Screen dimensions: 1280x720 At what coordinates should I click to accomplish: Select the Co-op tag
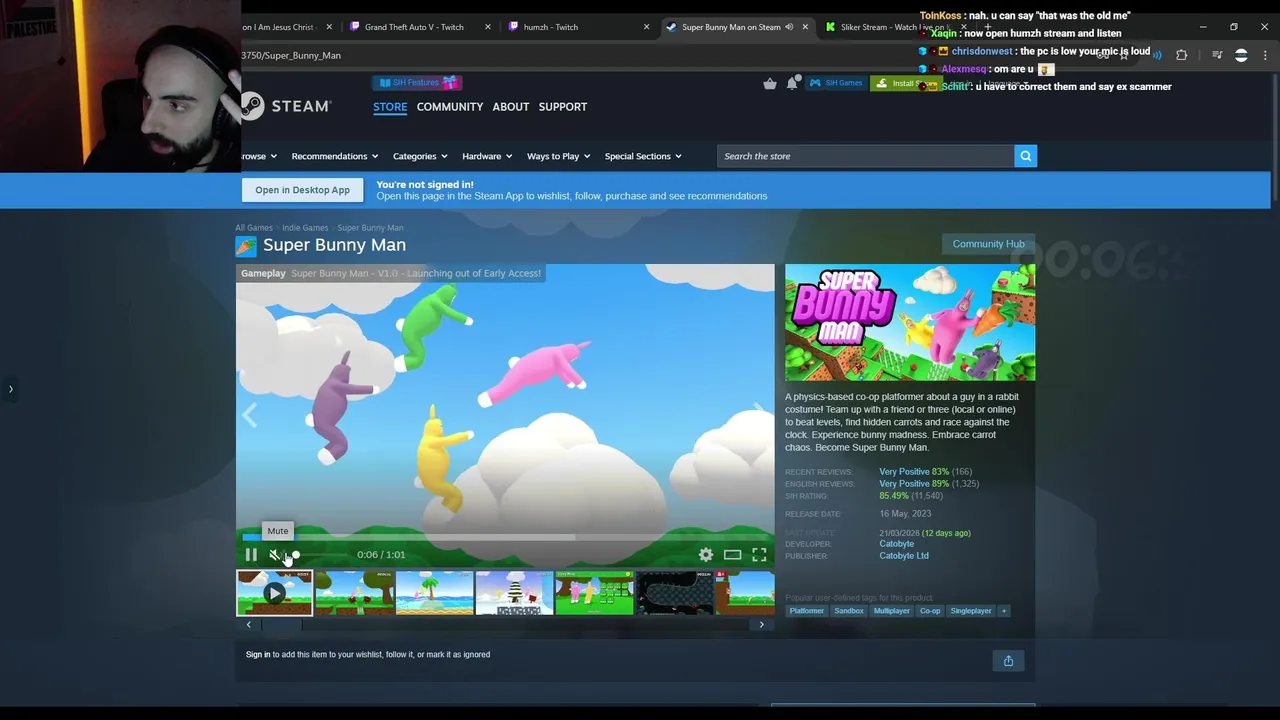click(x=930, y=611)
